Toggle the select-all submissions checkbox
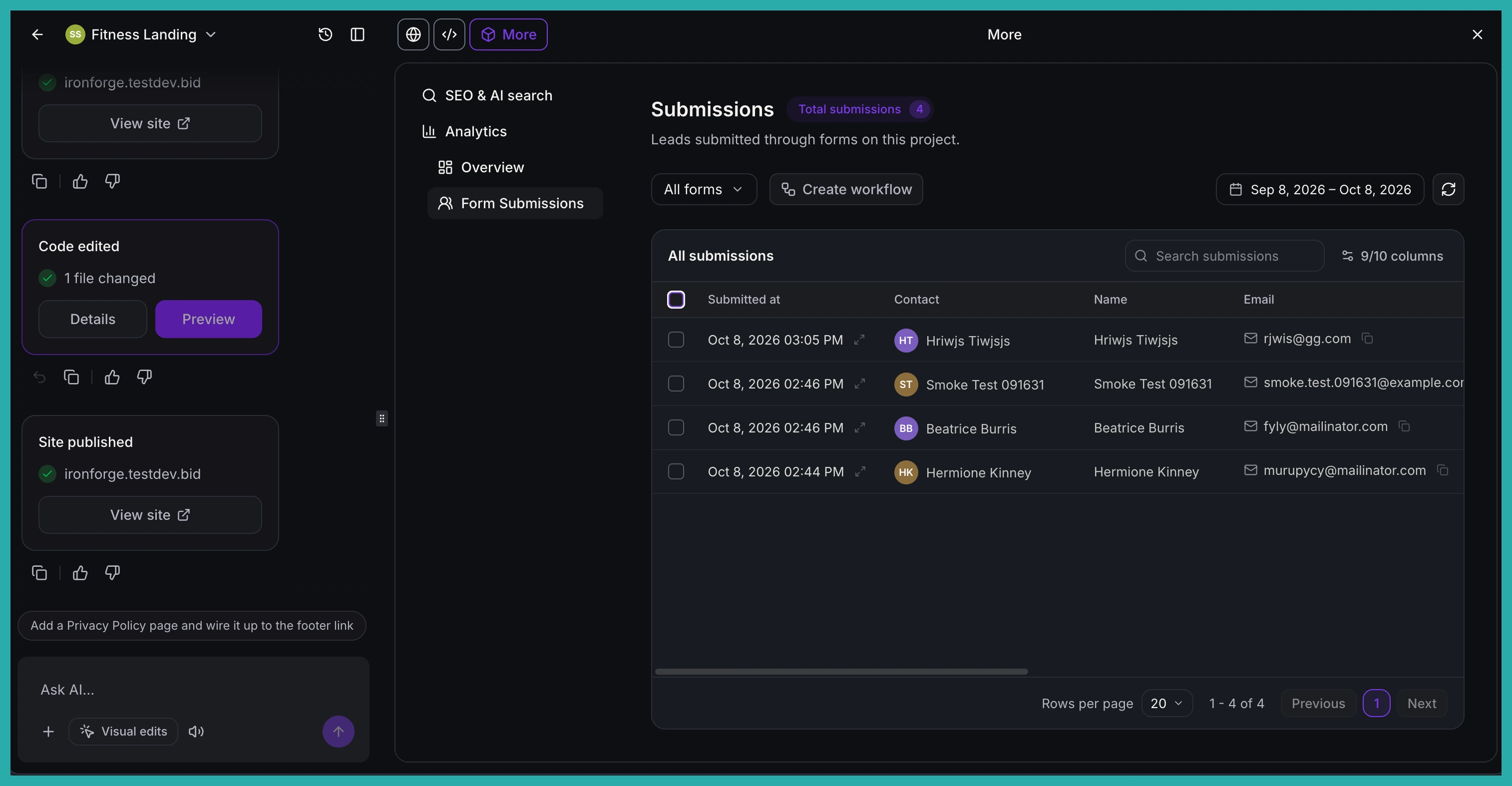The height and width of the screenshot is (786, 1512). [676, 300]
